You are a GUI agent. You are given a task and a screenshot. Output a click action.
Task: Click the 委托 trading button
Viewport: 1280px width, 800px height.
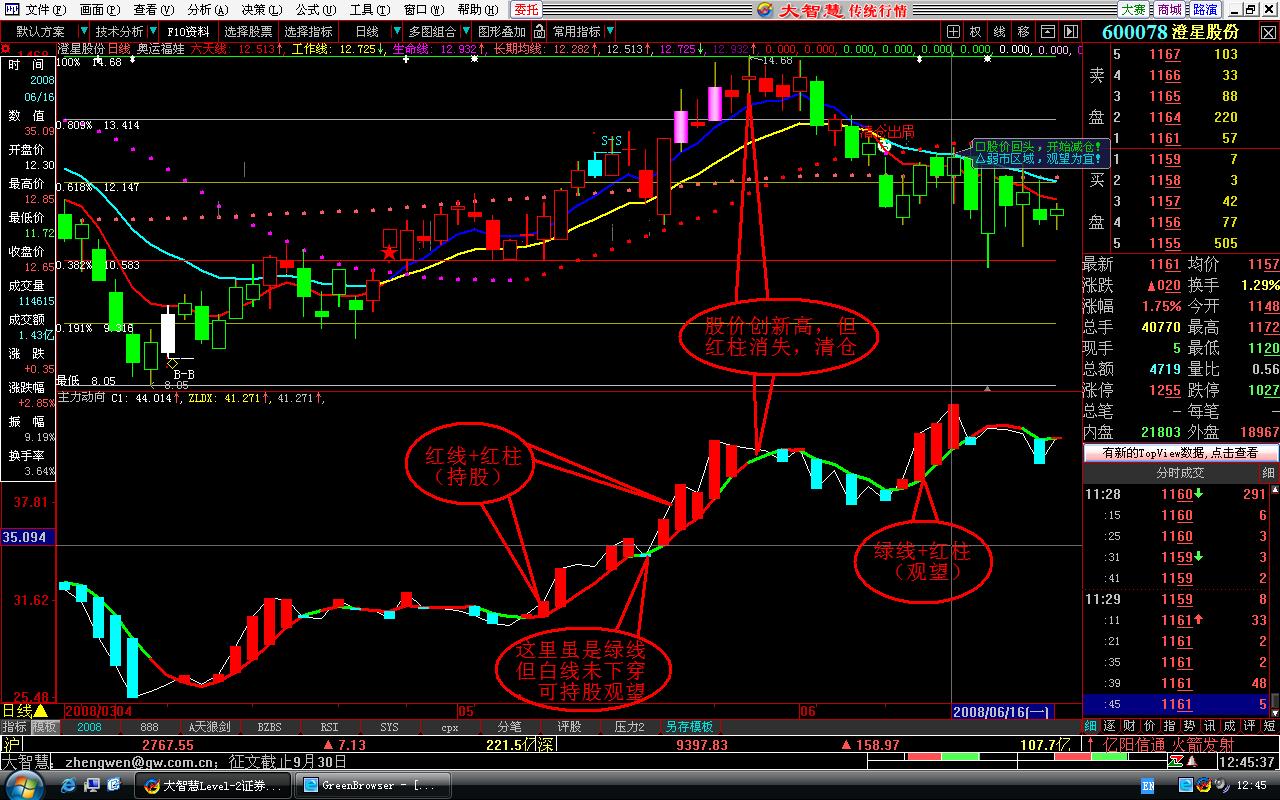tap(526, 9)
